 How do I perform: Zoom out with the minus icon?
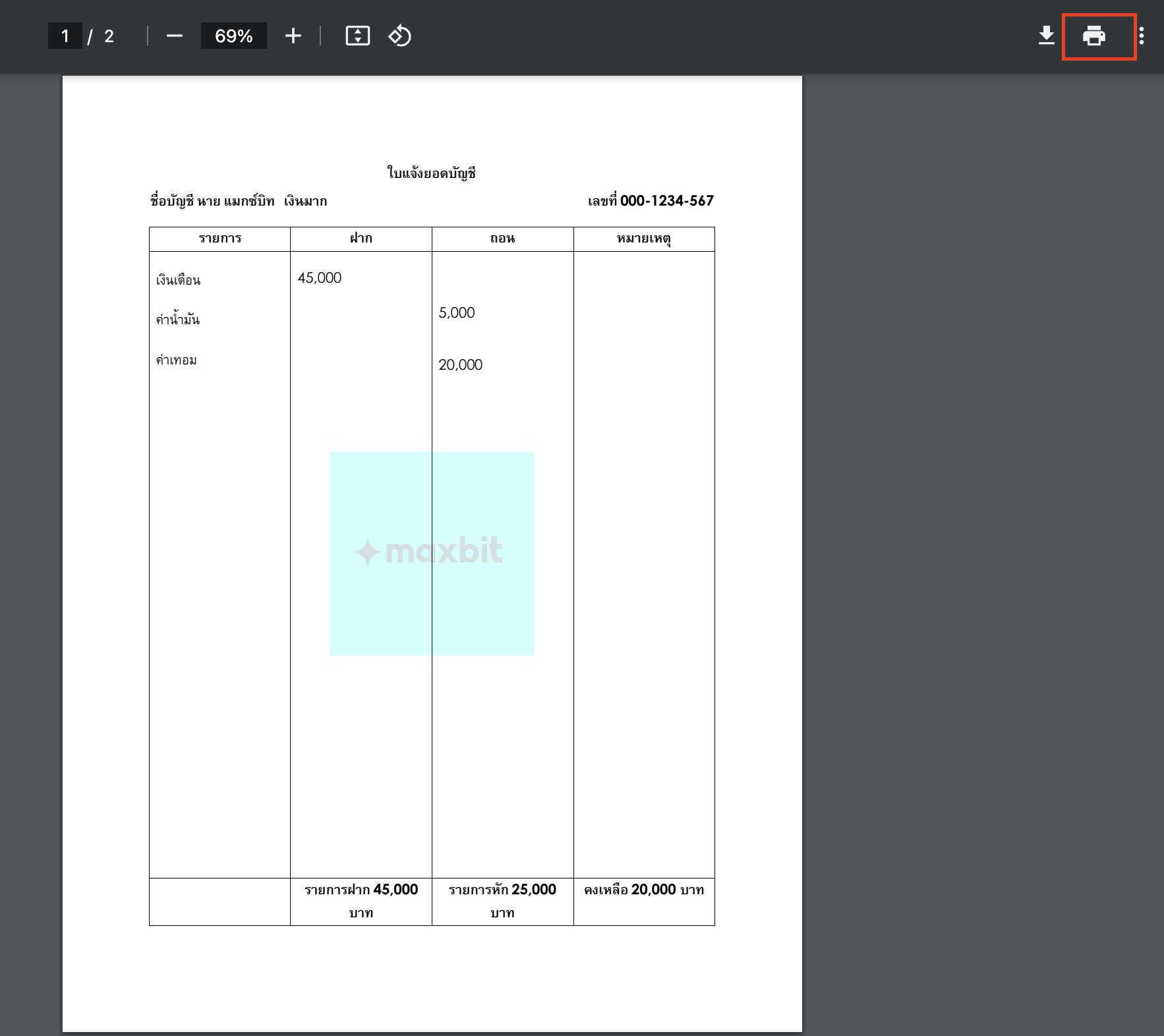click(x=175, y=36)
